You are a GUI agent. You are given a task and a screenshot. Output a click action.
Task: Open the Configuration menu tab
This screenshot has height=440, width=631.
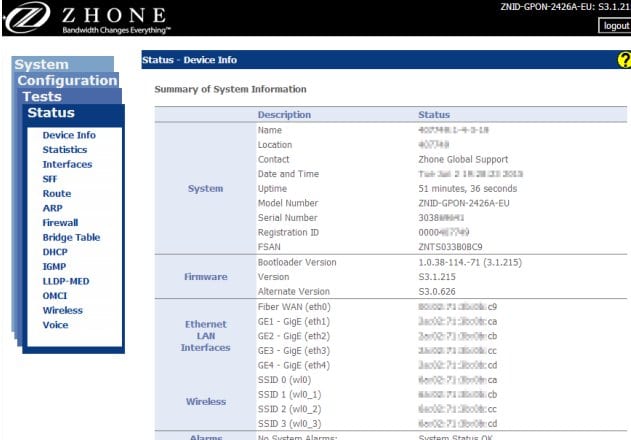click(67, 81)
